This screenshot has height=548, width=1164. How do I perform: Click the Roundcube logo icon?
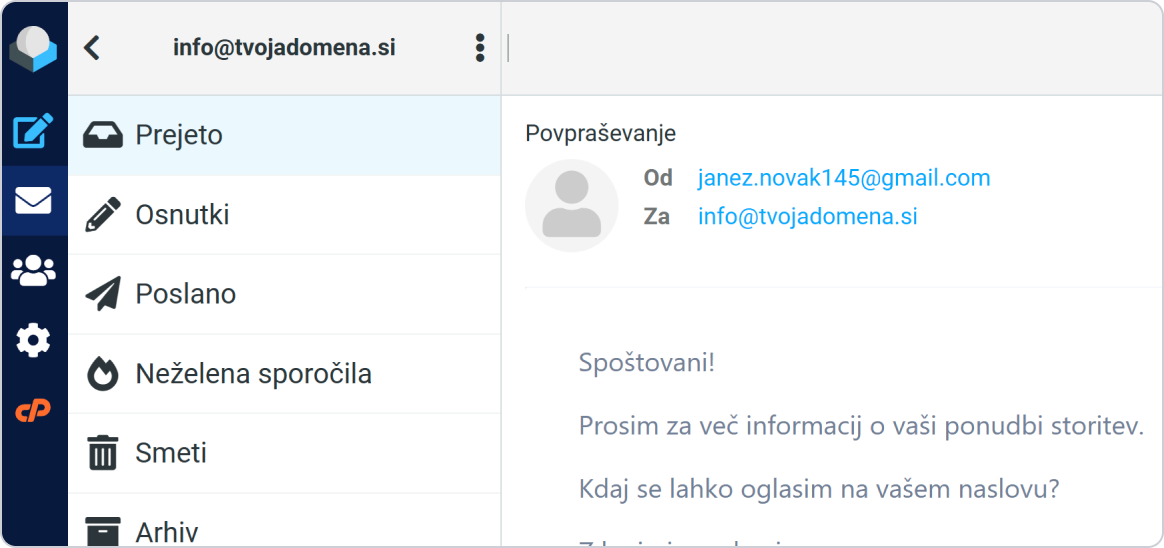coord(33,48)
